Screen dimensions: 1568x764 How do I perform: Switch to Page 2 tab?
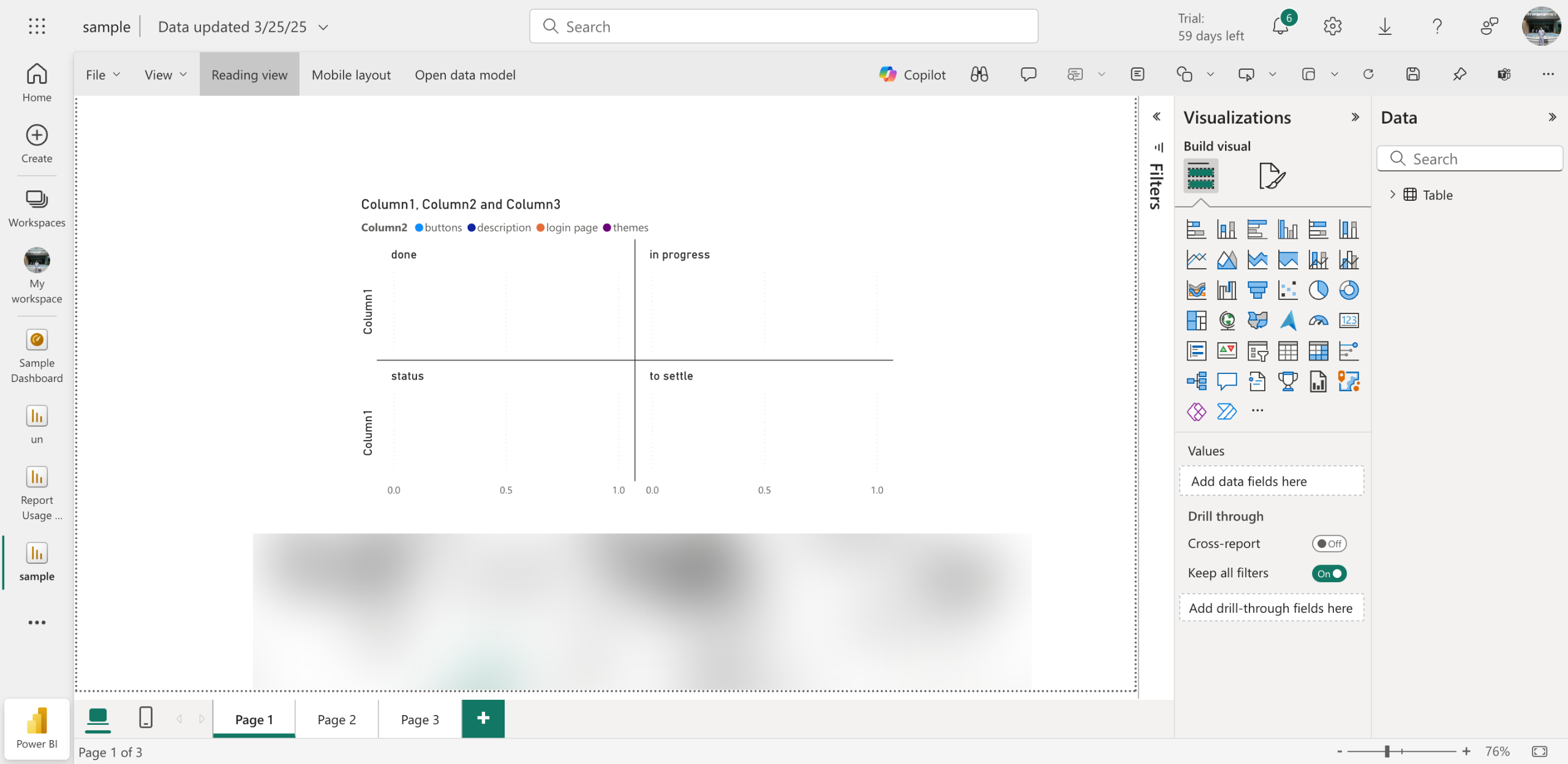[336, 720]
